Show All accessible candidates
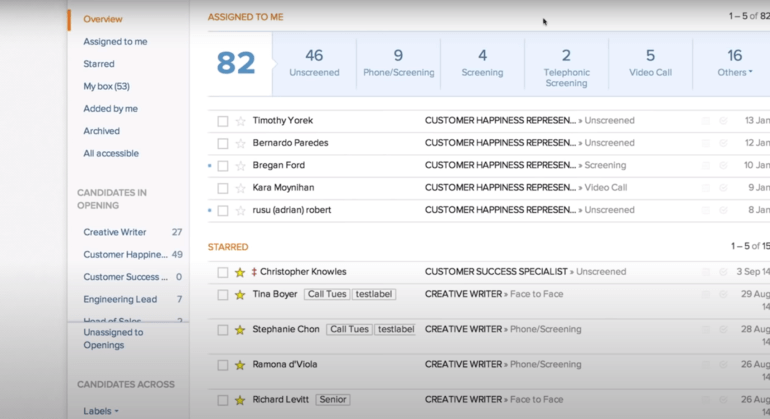The image size is (770, 419). [x=111, y=153]
